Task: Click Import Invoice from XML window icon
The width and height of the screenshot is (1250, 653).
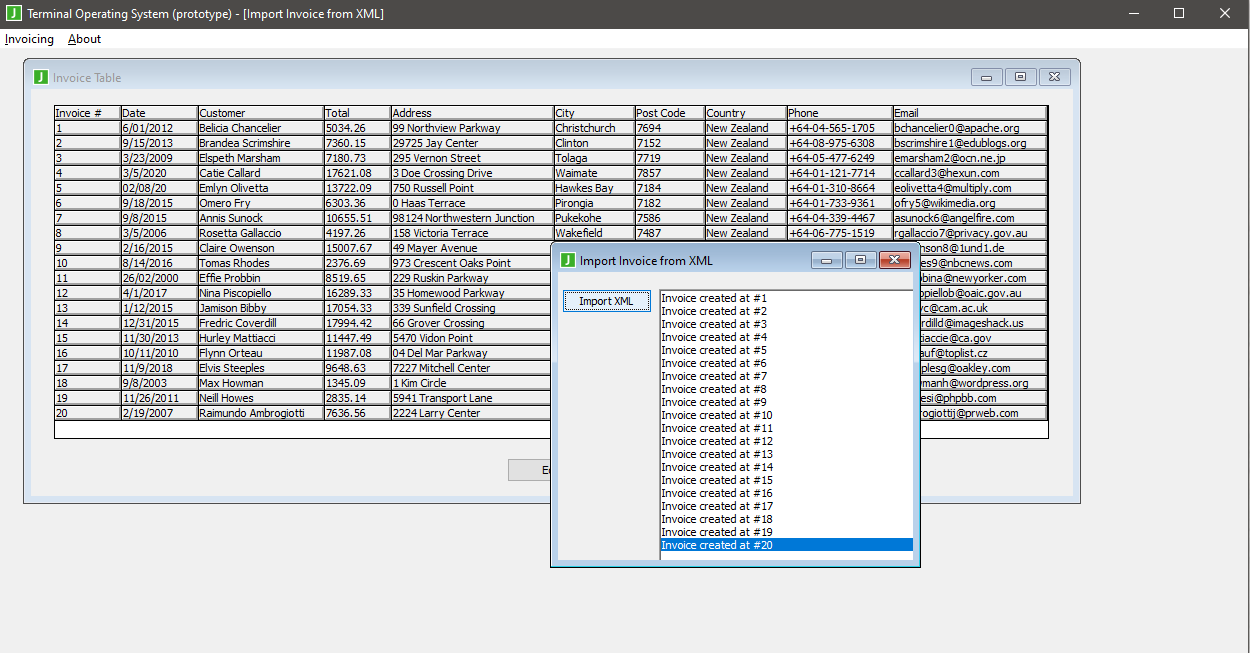Action: click(x=567, y=261)
